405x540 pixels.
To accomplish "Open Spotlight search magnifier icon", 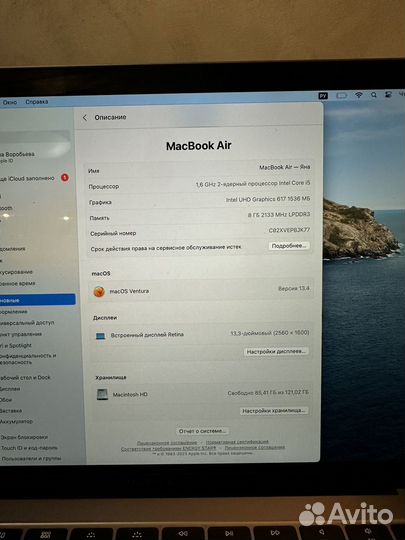I will [x=374, y=95].
